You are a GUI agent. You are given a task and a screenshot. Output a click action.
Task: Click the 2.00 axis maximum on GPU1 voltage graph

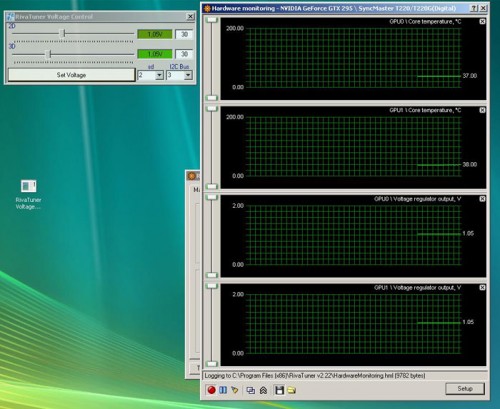[238, 294]
